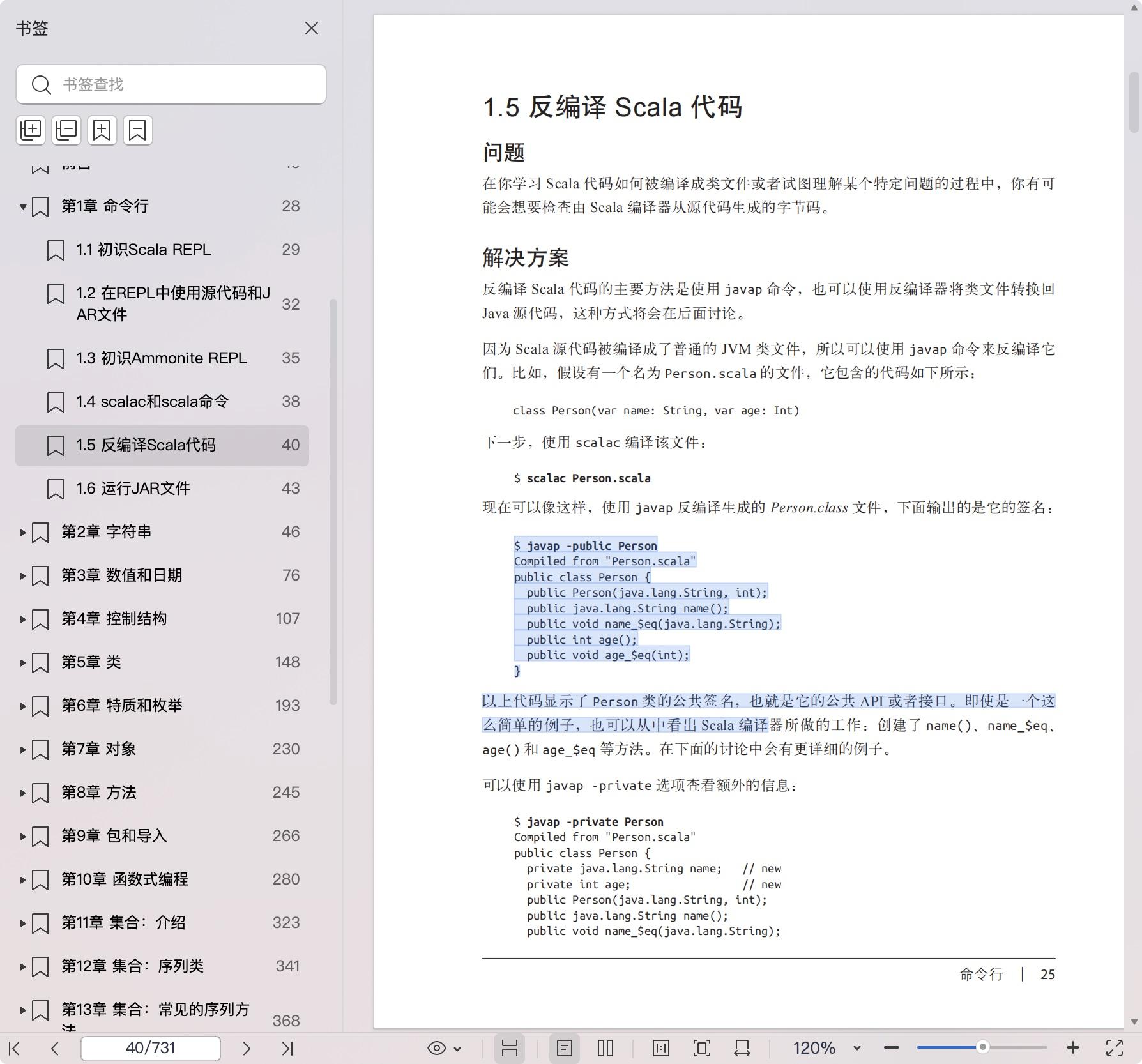Close the bookmarks panel
The height and width of the screenshot is (1064, 1142).
click(312, 29)
